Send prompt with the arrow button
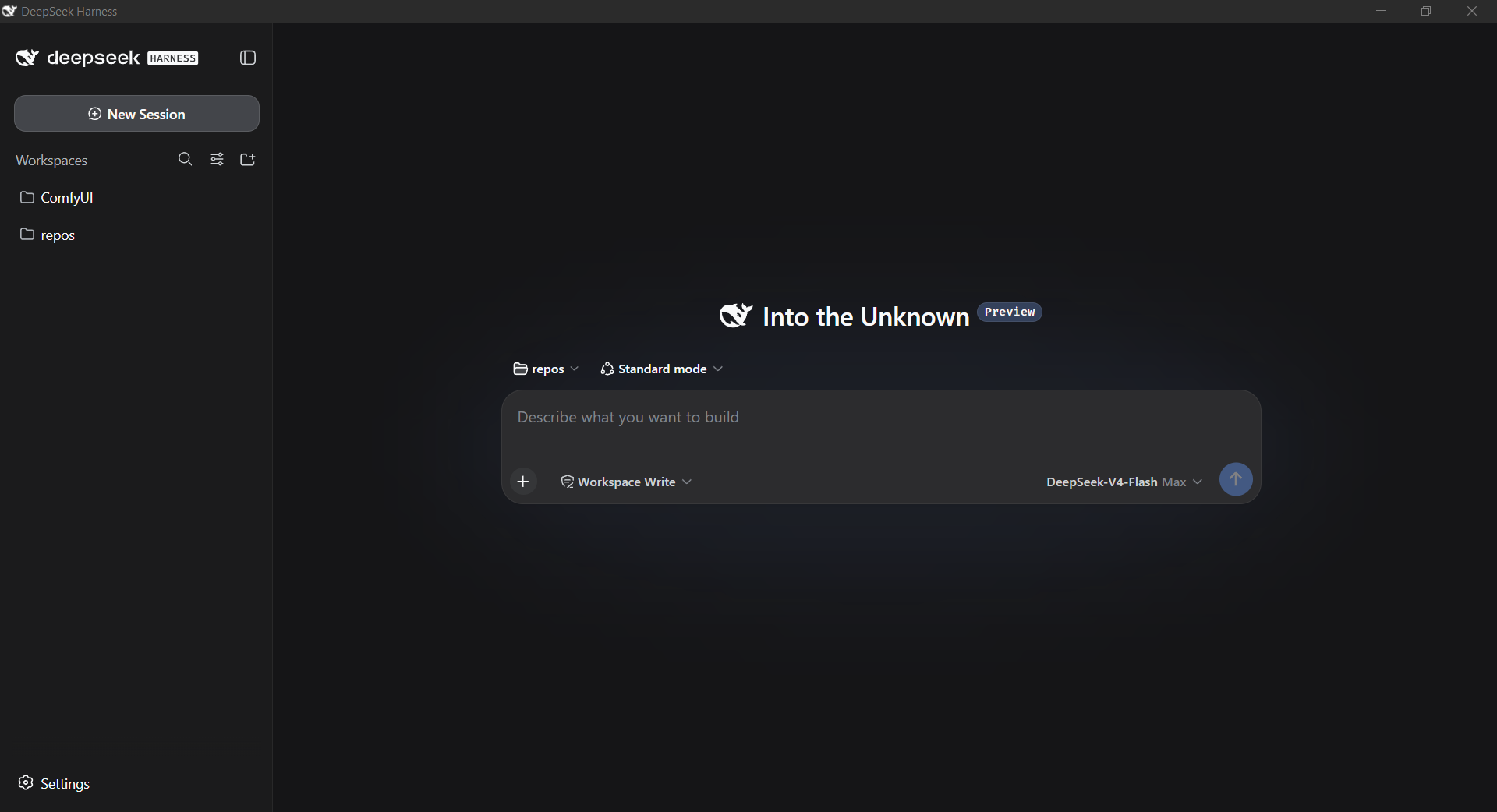This screenshot has width=1497, height=812. [x=1236, y=479]
